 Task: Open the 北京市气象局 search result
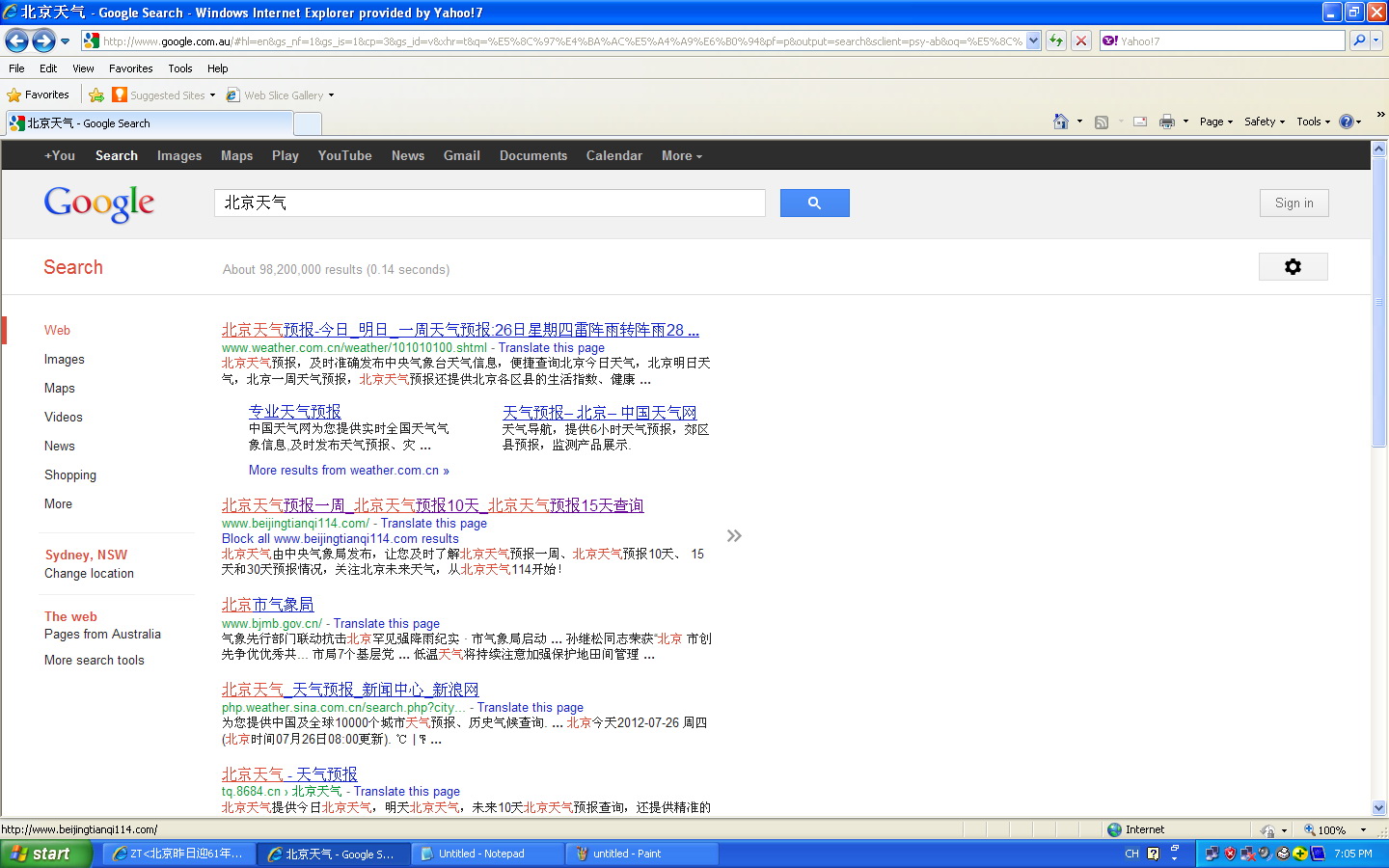267,605
